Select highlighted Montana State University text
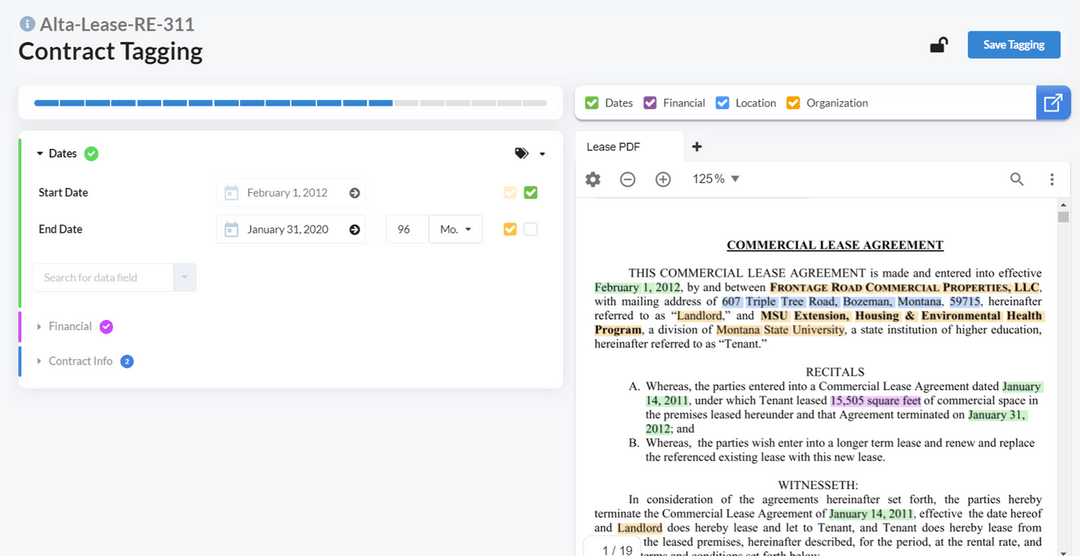Viewport: 1080px width, 556px height. (x=780, y=330)
